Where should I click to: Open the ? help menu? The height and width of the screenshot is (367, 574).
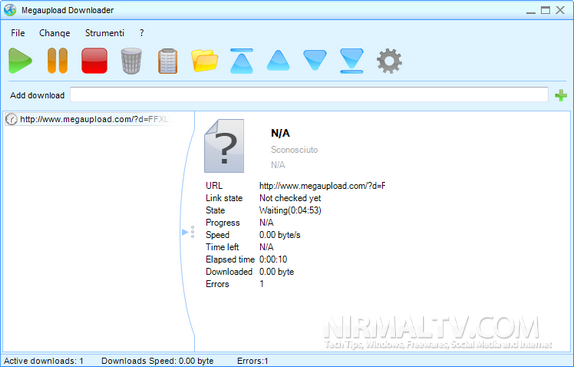142,33
